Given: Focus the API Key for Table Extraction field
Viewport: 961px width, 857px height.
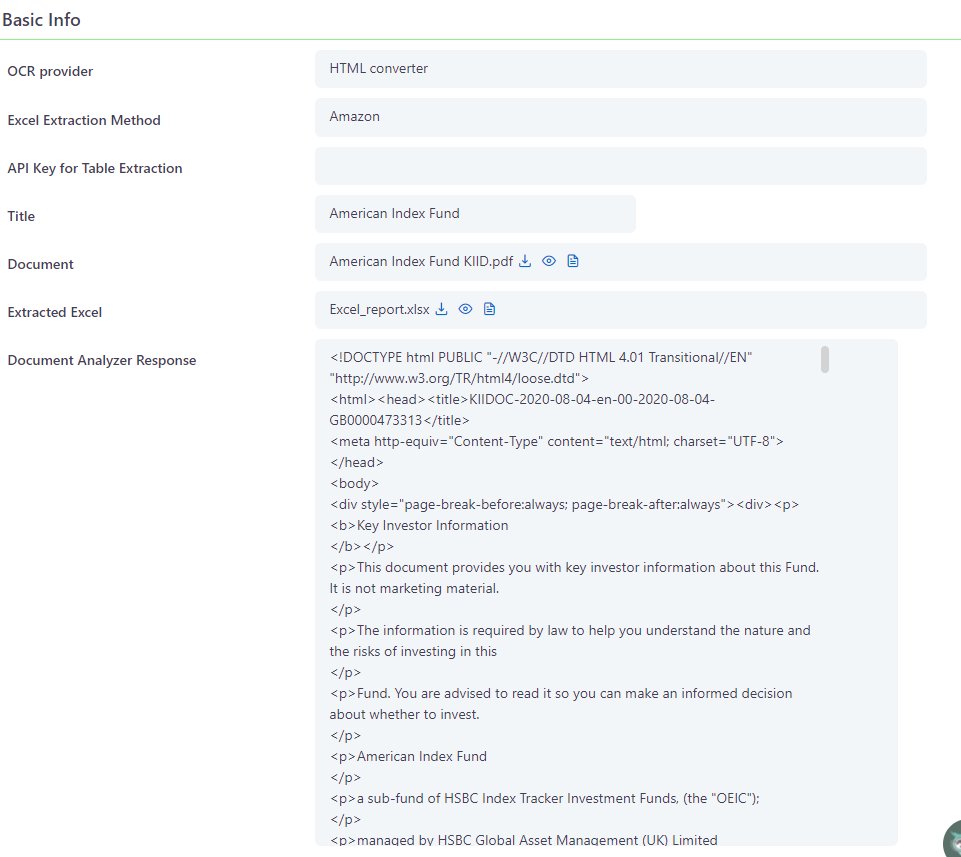Looking at the screenshot, I should 620,165.
